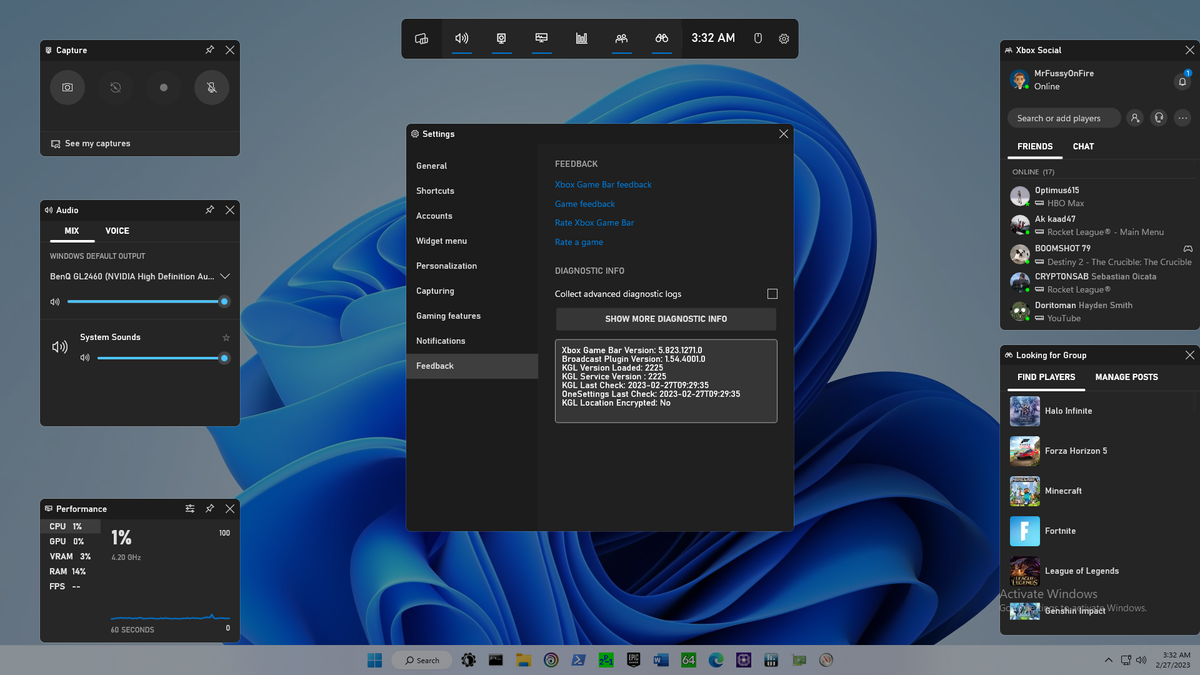Enable Collect advanced diagnostic logs checkbox
Viewport: 1200px width, 675px height.
coord(772,294)
